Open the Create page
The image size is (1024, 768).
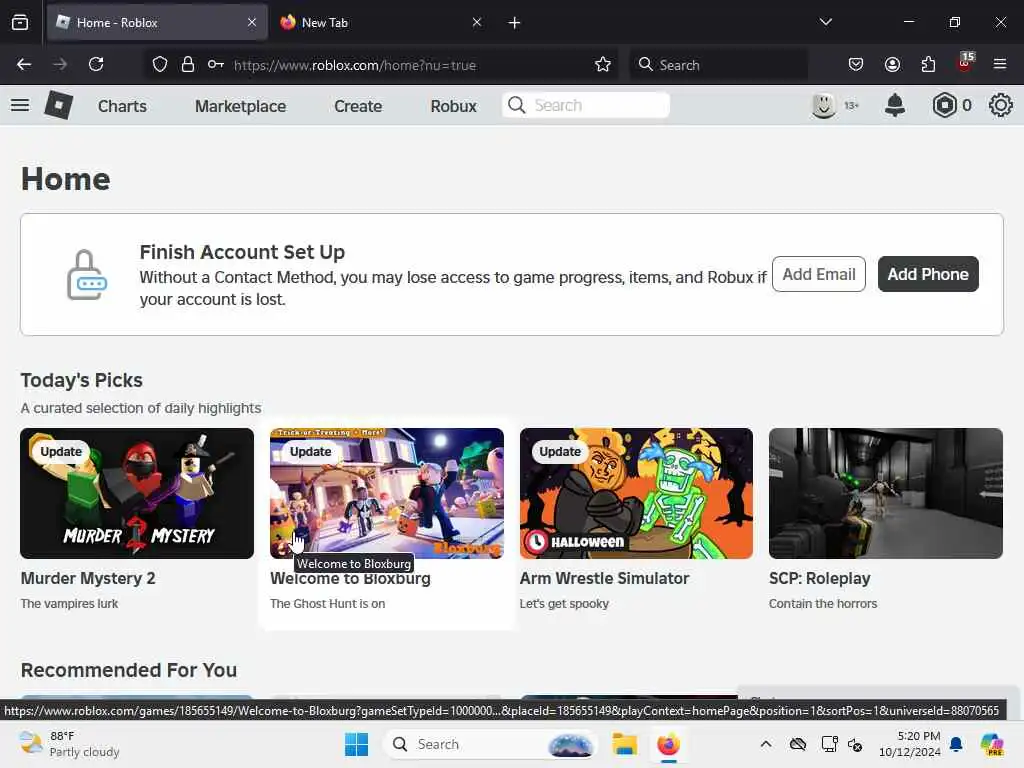tap(358, 106)
